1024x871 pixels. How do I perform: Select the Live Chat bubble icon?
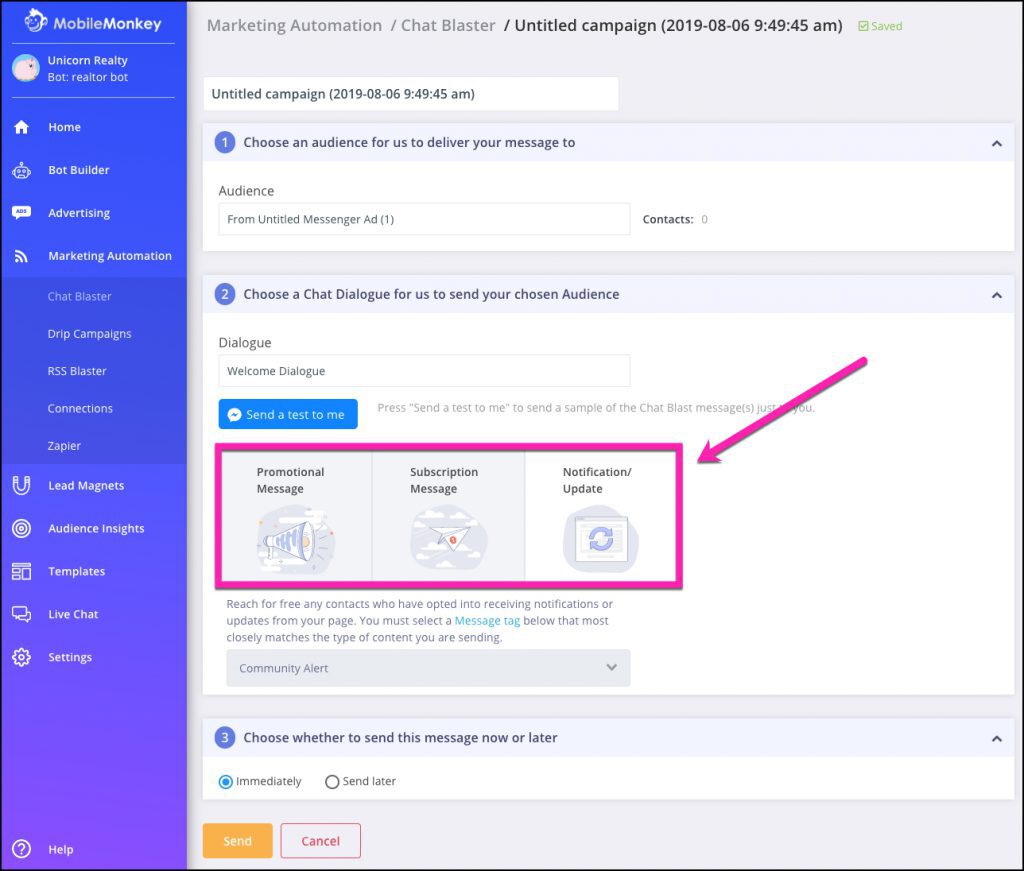tap(23, 614)
